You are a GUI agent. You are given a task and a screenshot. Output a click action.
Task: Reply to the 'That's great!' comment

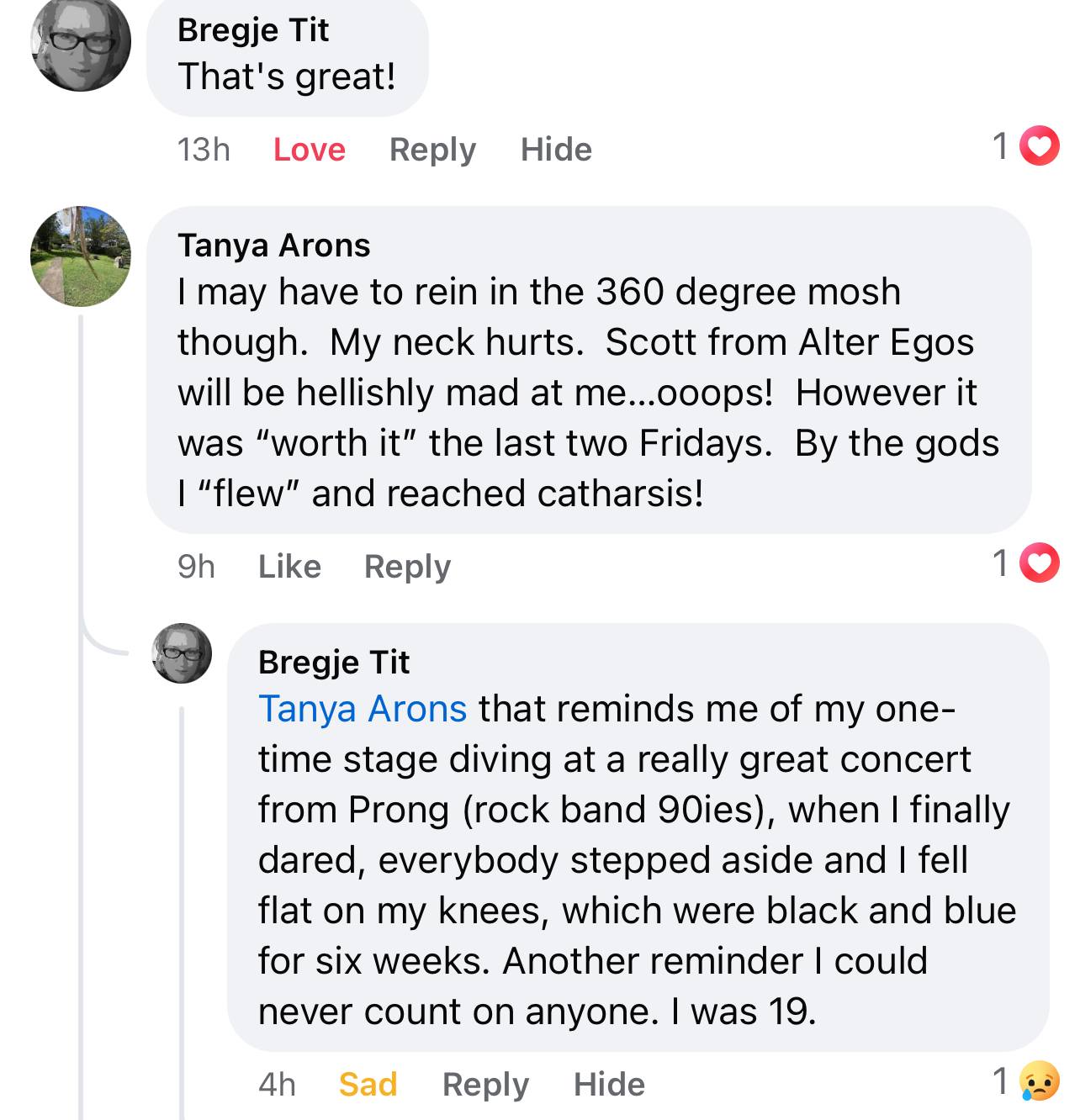coord(432,150)
